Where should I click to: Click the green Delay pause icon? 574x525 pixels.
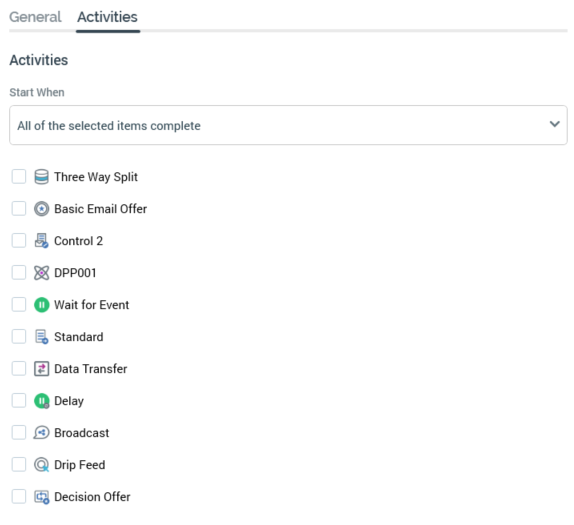pos(41,401)
